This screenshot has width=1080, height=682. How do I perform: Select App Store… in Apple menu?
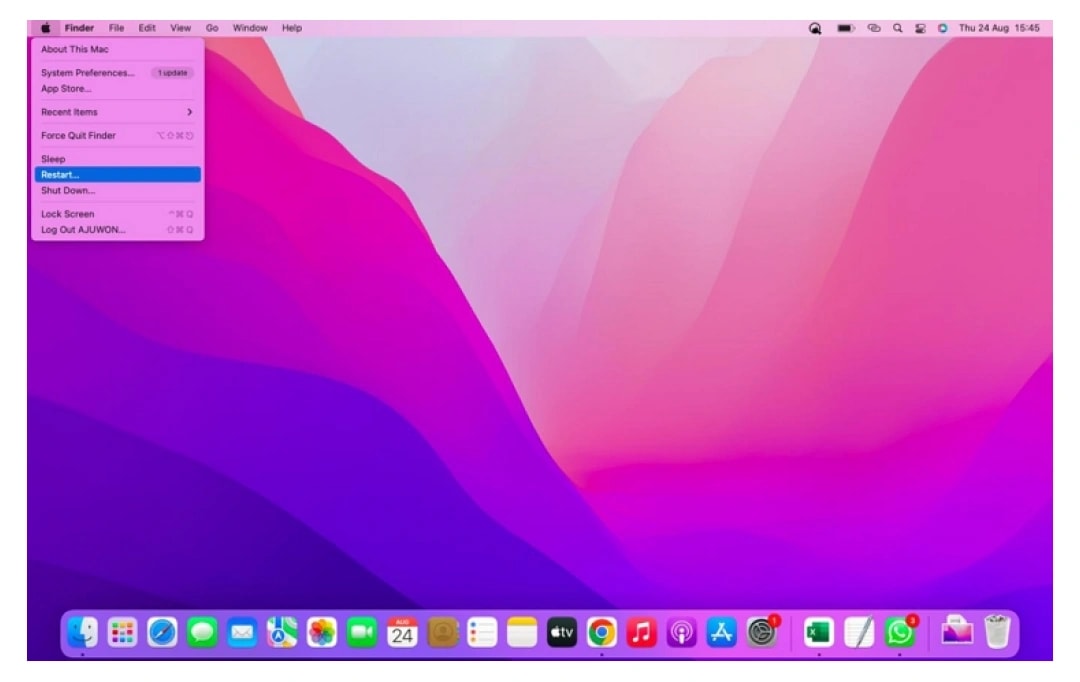[118, 89]
